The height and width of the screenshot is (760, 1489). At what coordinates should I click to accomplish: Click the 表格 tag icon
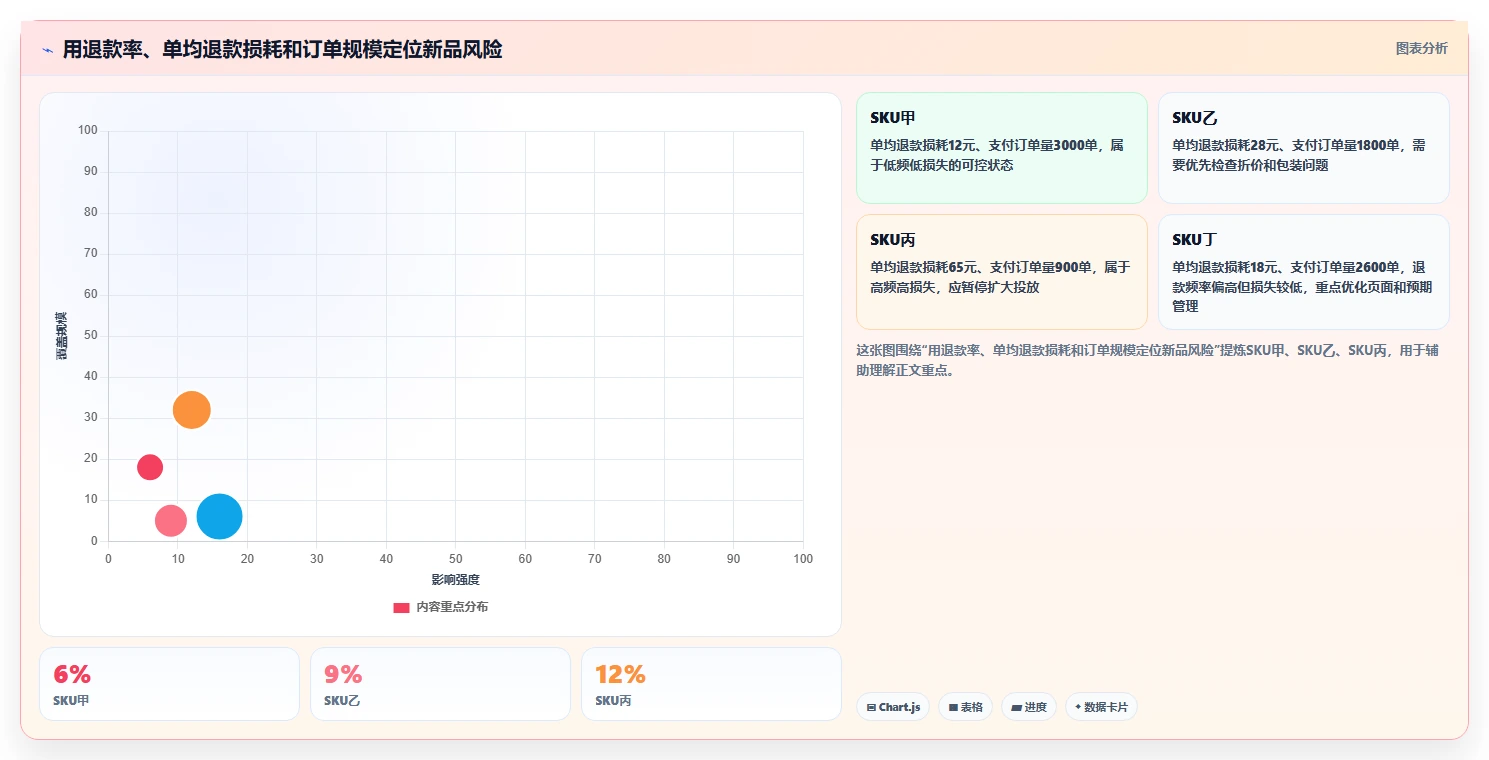pos(953,707)
